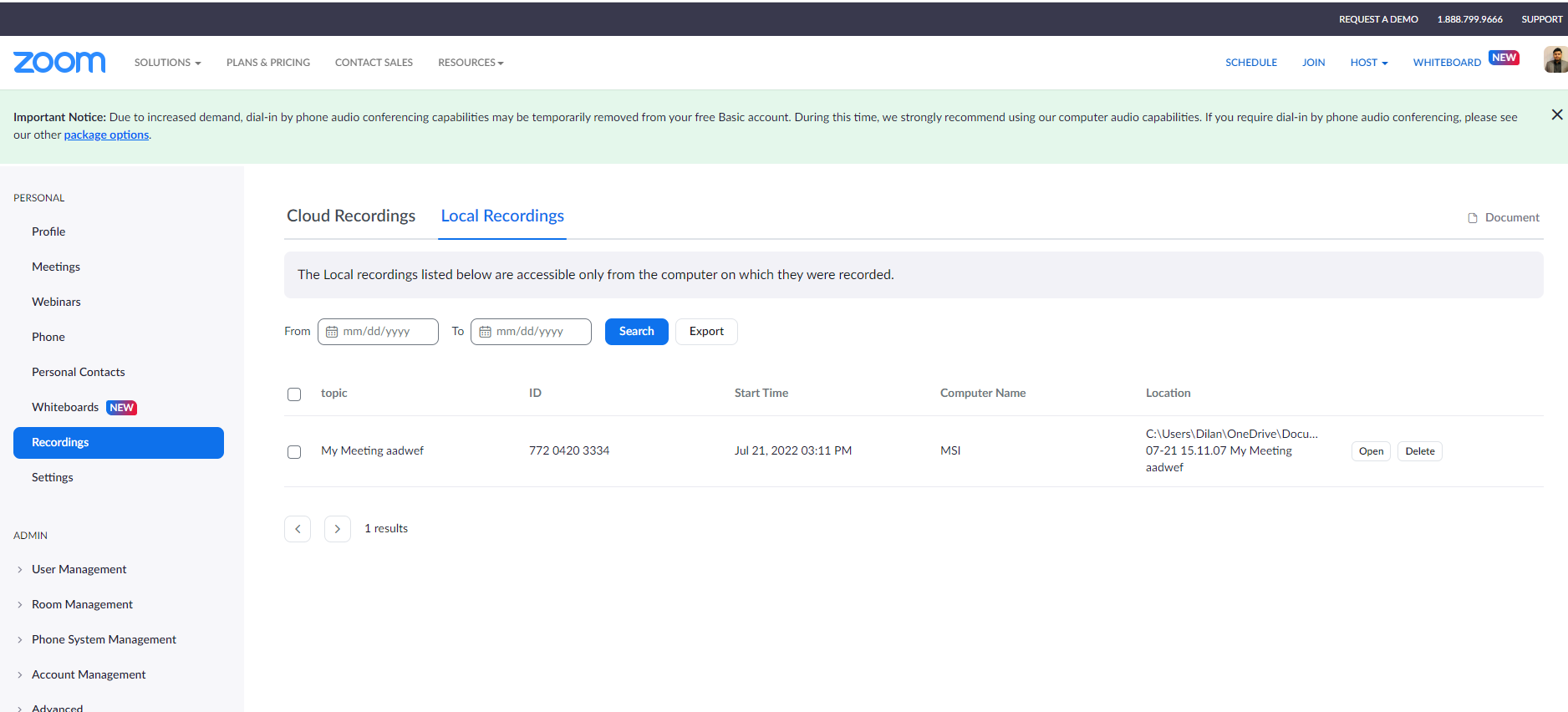Click Request a Demo link
Screen dimensions: 1568x712
(1378, 19)
